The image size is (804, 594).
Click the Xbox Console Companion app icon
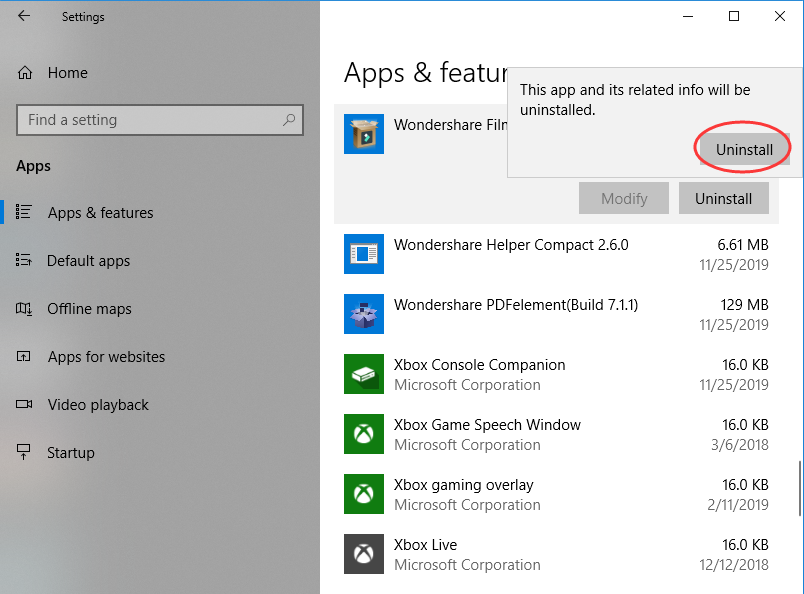tap(364, 374)
